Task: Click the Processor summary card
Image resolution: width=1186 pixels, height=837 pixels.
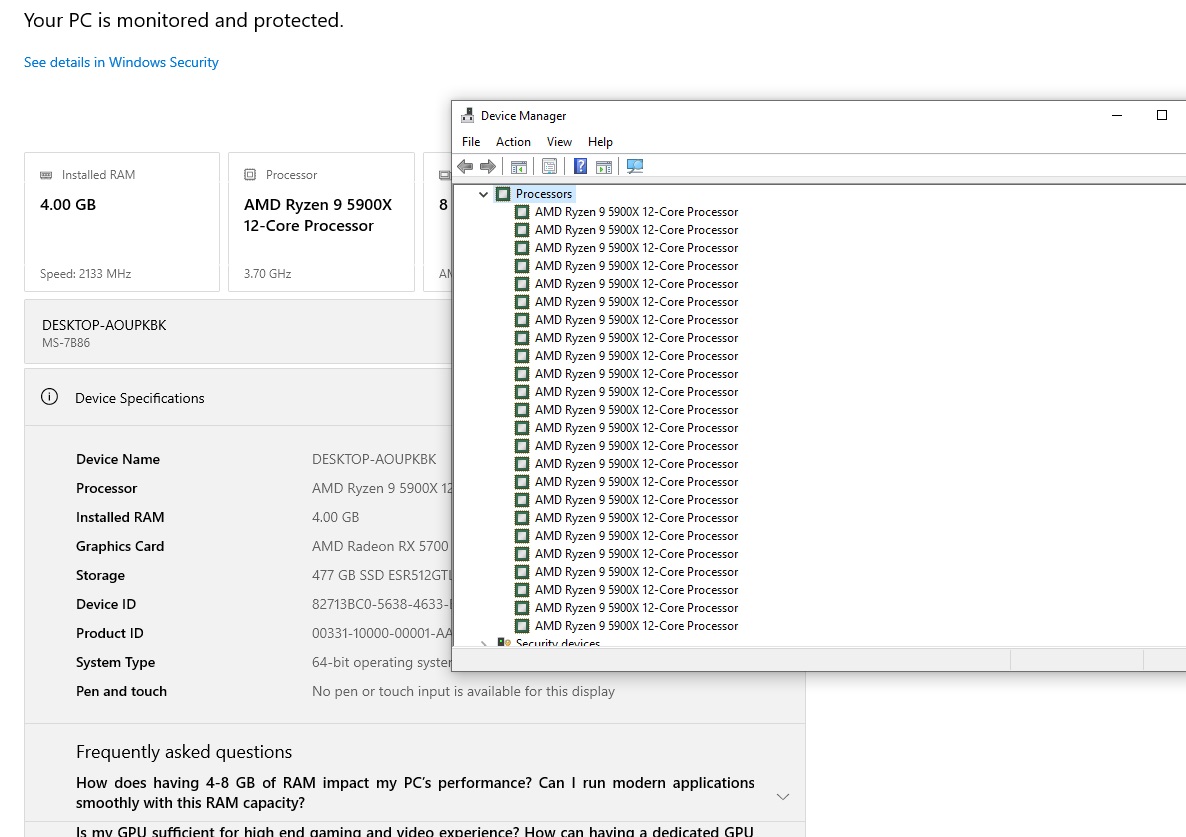Action: tap(321, 222)
